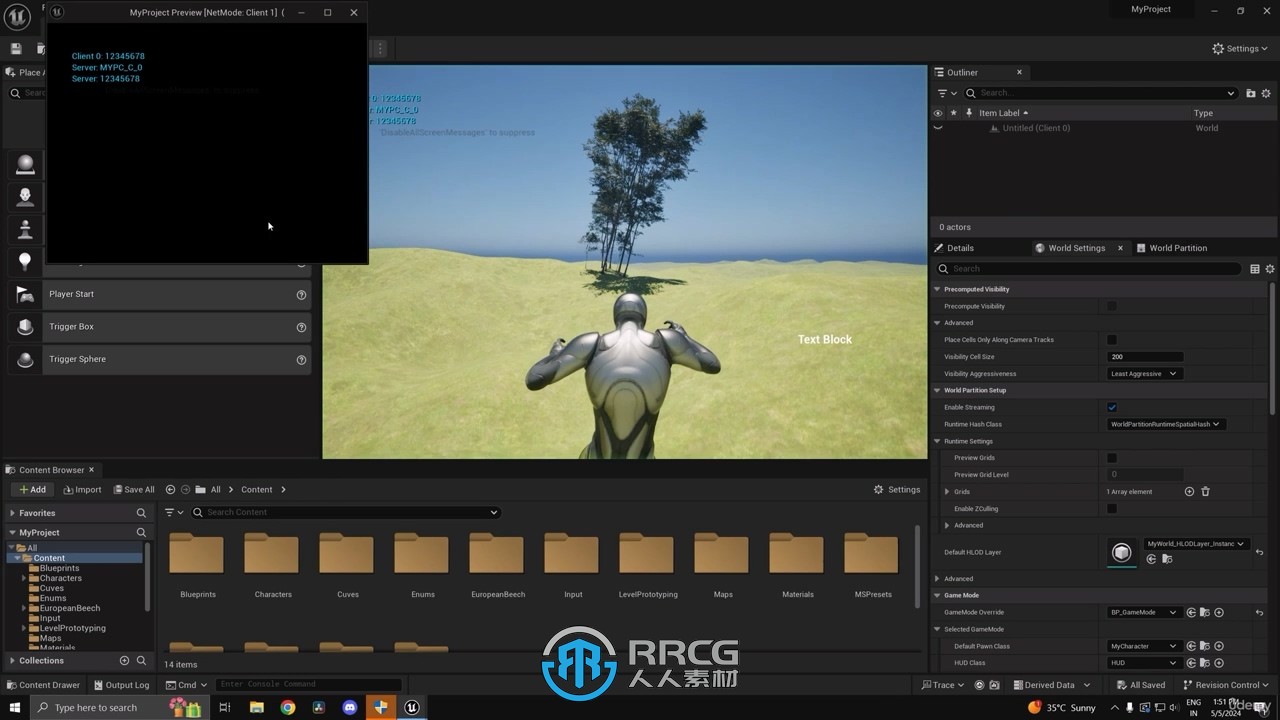The image size is (1280, 720).
Task: Expand the Favorites section
Action: pos(12,513)
